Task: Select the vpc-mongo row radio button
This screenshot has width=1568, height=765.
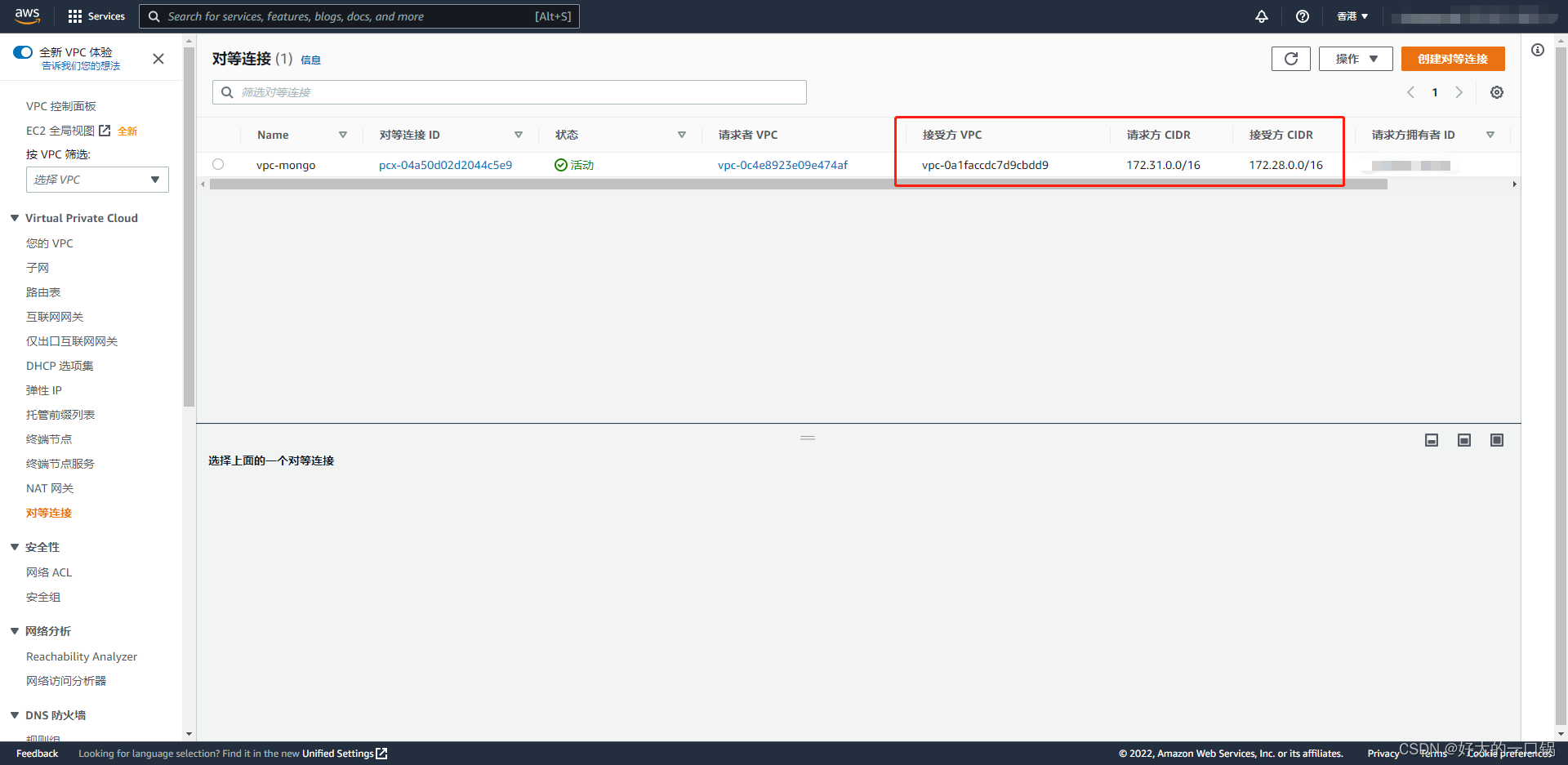Action: pyautogui.click(x=217, y=164)
